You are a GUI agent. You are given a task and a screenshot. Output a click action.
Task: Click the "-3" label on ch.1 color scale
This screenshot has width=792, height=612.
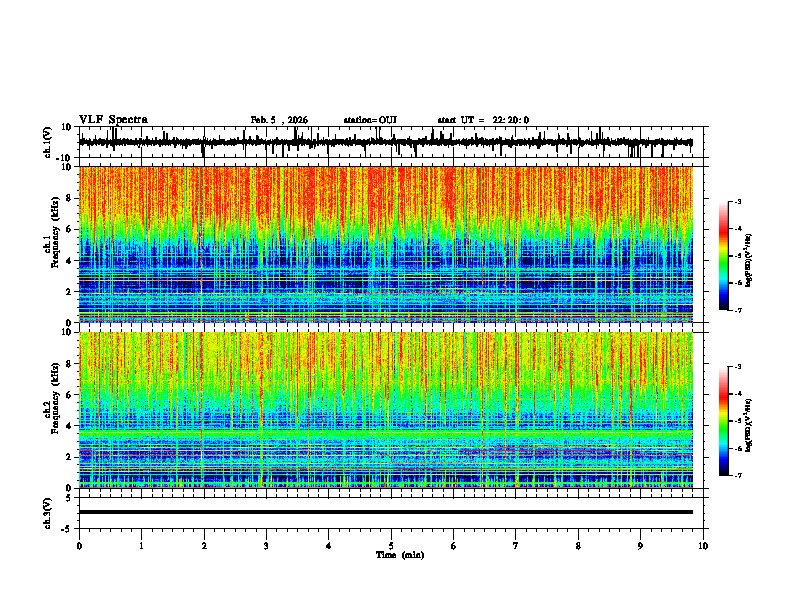click(737, 201)
